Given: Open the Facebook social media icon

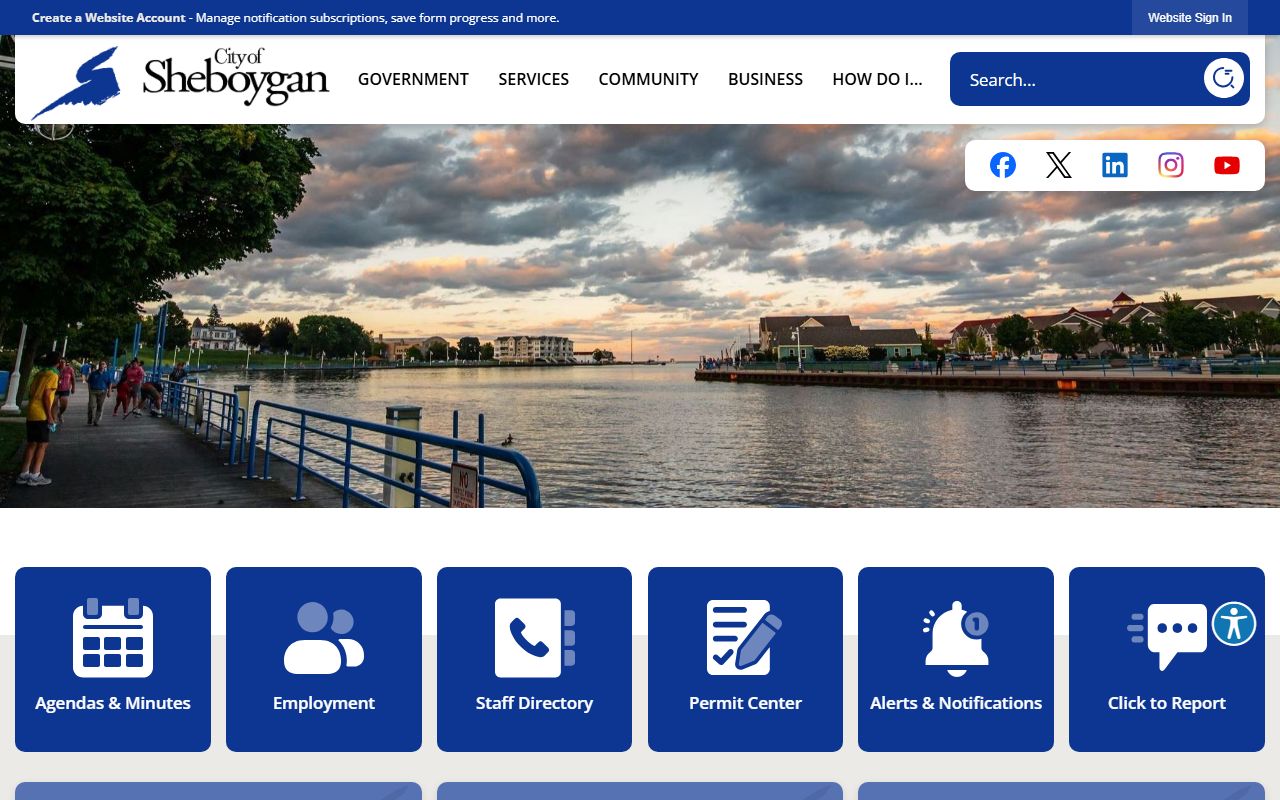Looking at the screenshot, I should [1003, 165].
